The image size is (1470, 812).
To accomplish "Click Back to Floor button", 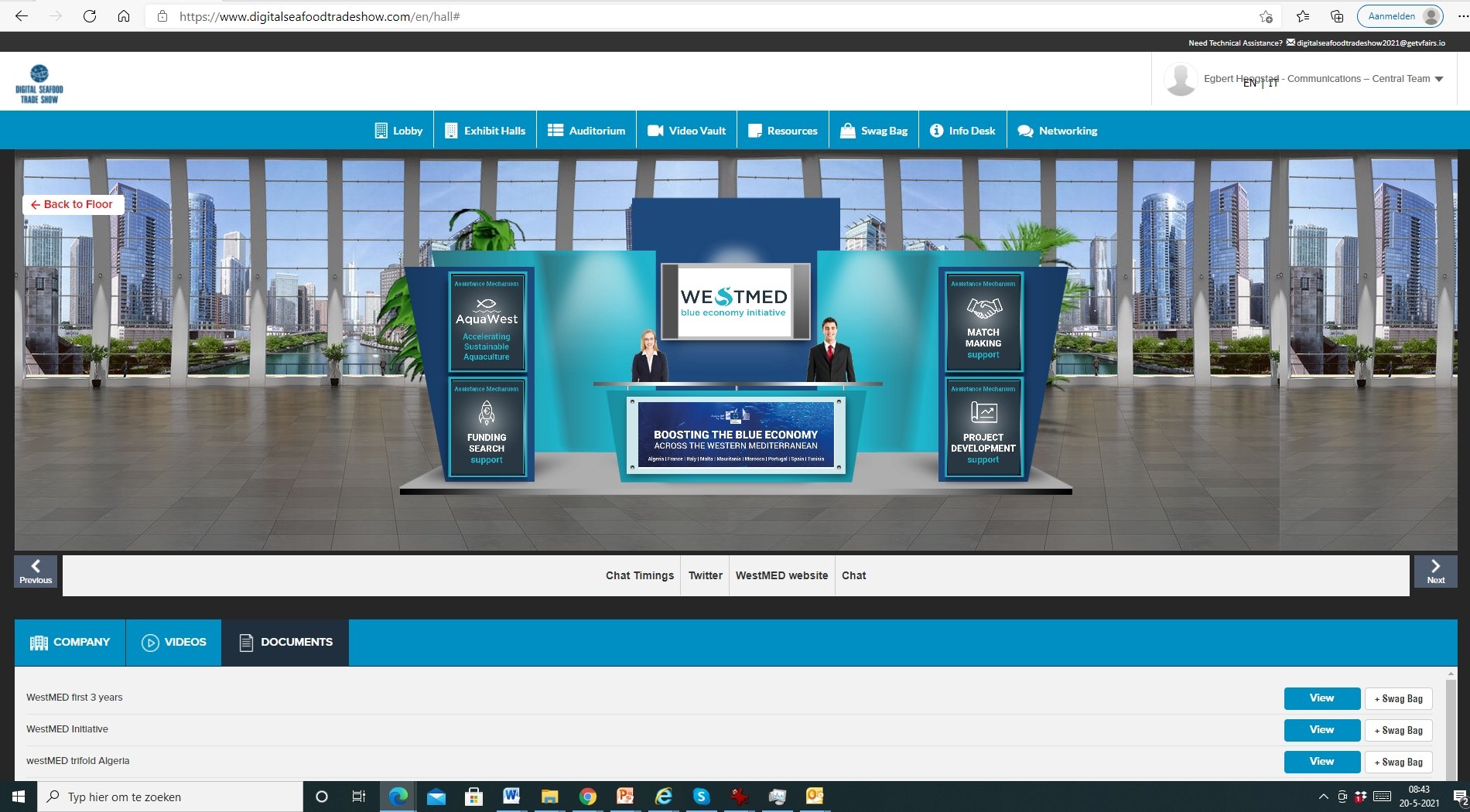I will point(73,204).
